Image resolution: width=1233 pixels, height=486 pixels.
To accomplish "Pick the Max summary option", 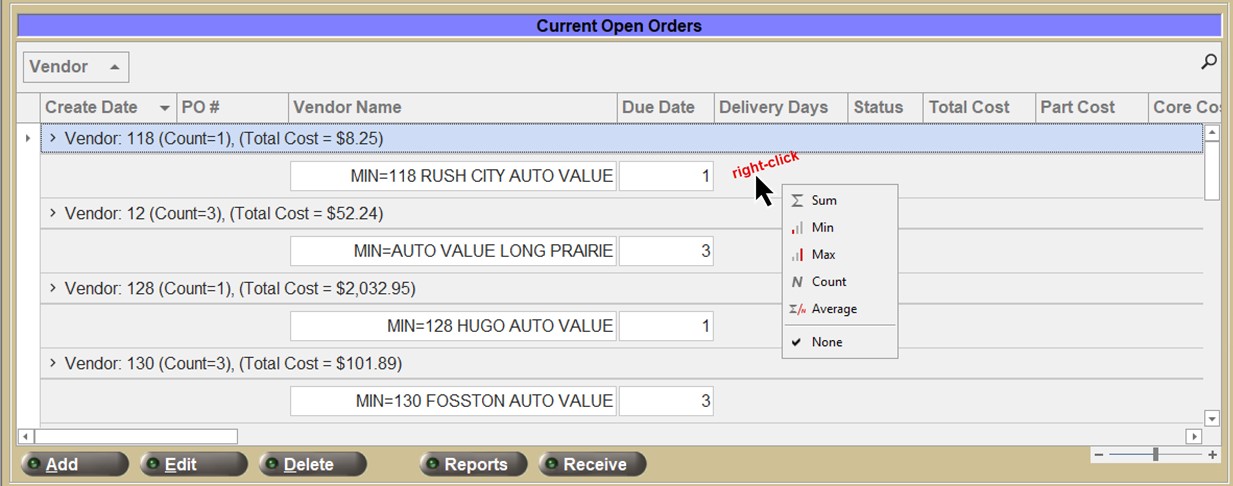I will pyautogui.click(x=823, y=255).
